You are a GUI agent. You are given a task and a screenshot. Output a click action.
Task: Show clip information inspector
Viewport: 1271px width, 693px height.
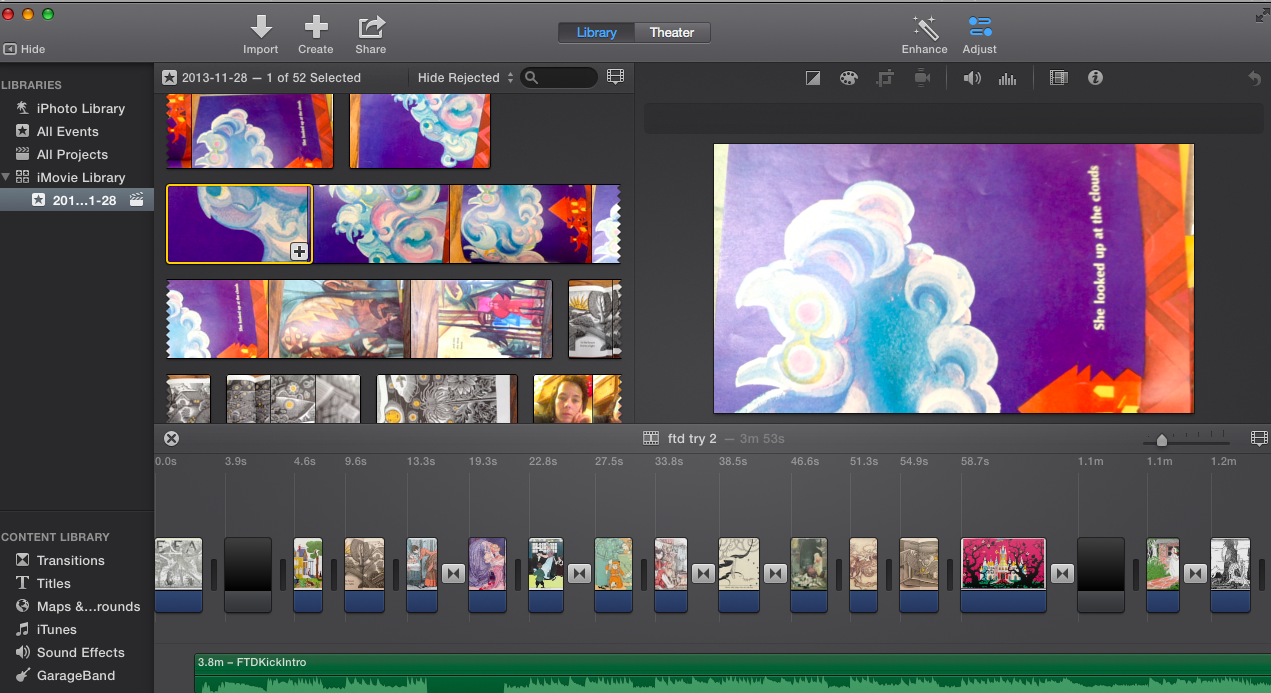pos(1095,77)
